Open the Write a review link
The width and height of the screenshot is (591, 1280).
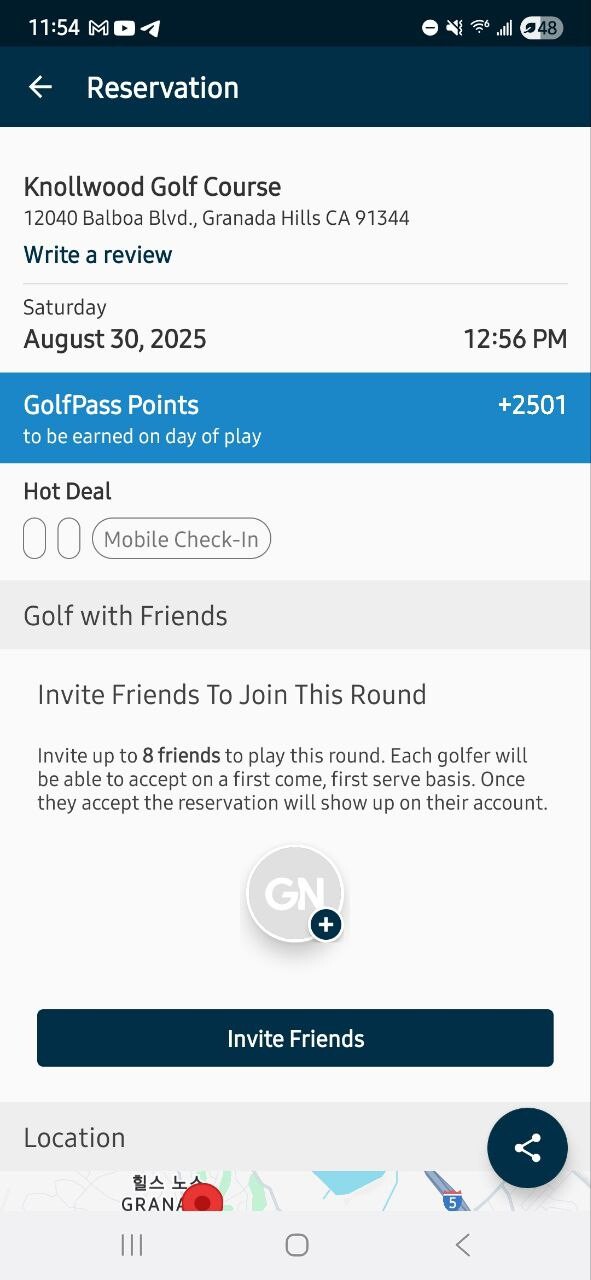click(98, 255)
